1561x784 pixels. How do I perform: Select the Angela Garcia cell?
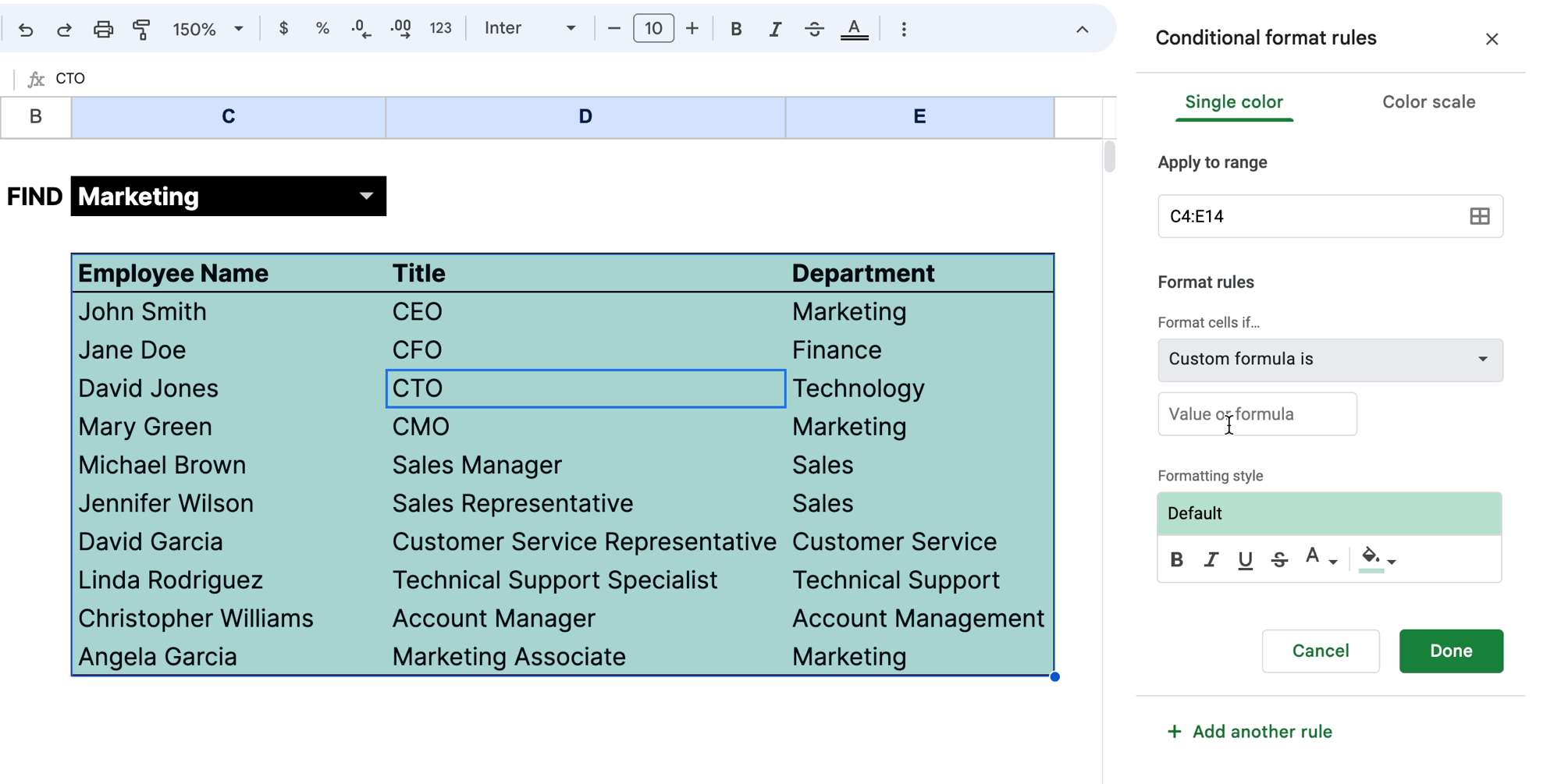(229, 656)
